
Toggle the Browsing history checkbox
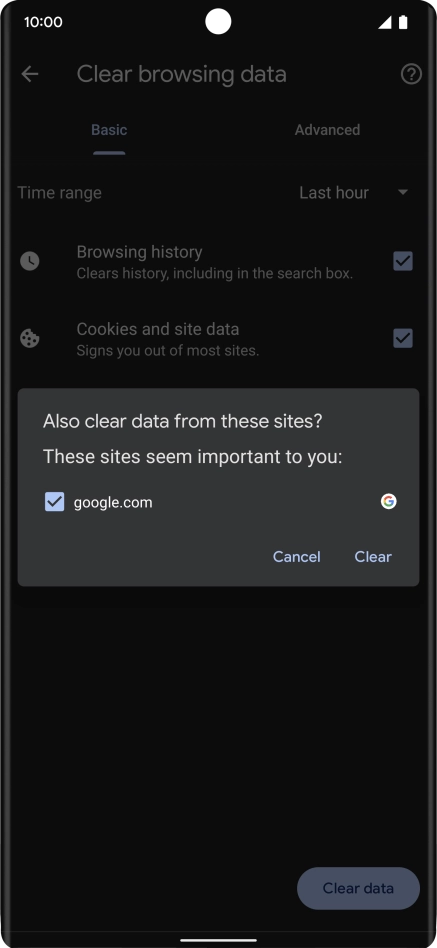click(403, 261)
